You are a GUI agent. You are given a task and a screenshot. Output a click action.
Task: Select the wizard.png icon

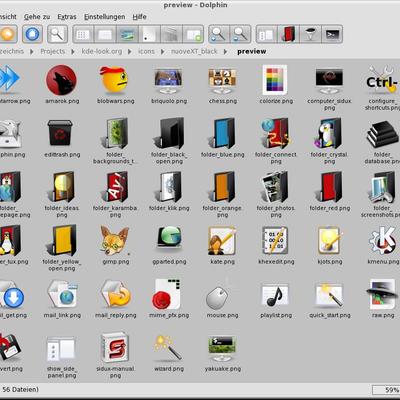click(x=168, y=347)
